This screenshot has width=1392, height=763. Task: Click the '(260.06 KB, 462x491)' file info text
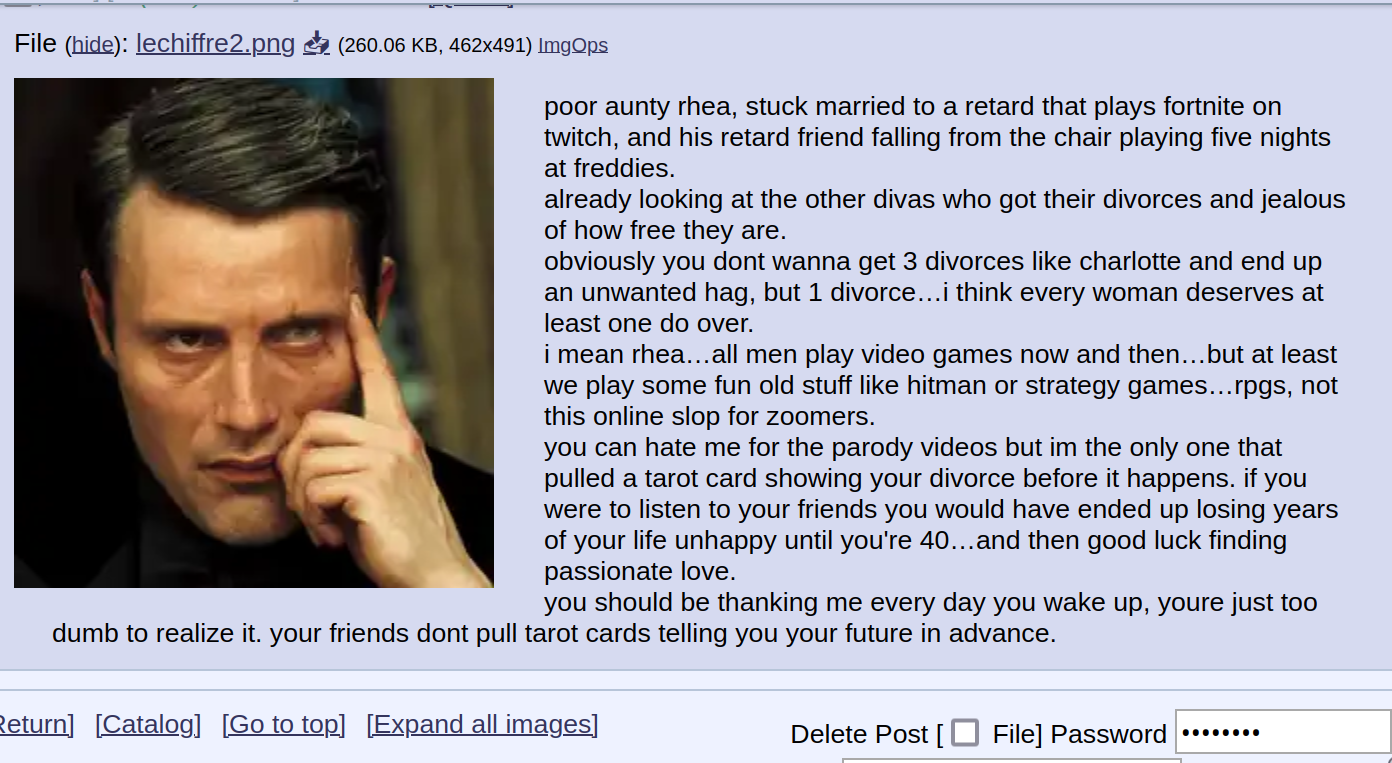click(x=435, y=45)
